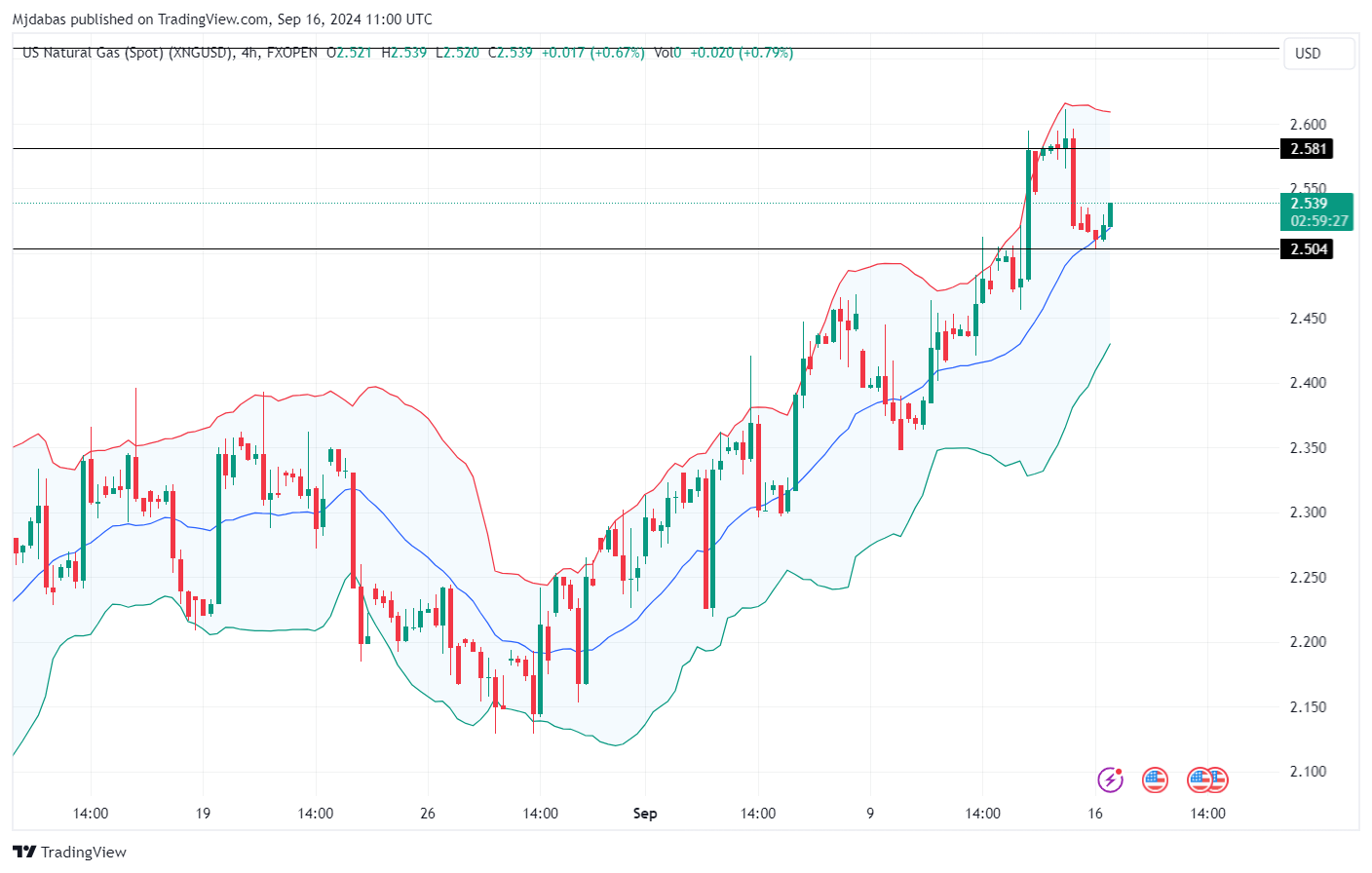Image resolution: width=1372 pixels, height=873 pixels.
Task: Click the US Natural Gas (Spot) symbol title
Action: point(127,53)
